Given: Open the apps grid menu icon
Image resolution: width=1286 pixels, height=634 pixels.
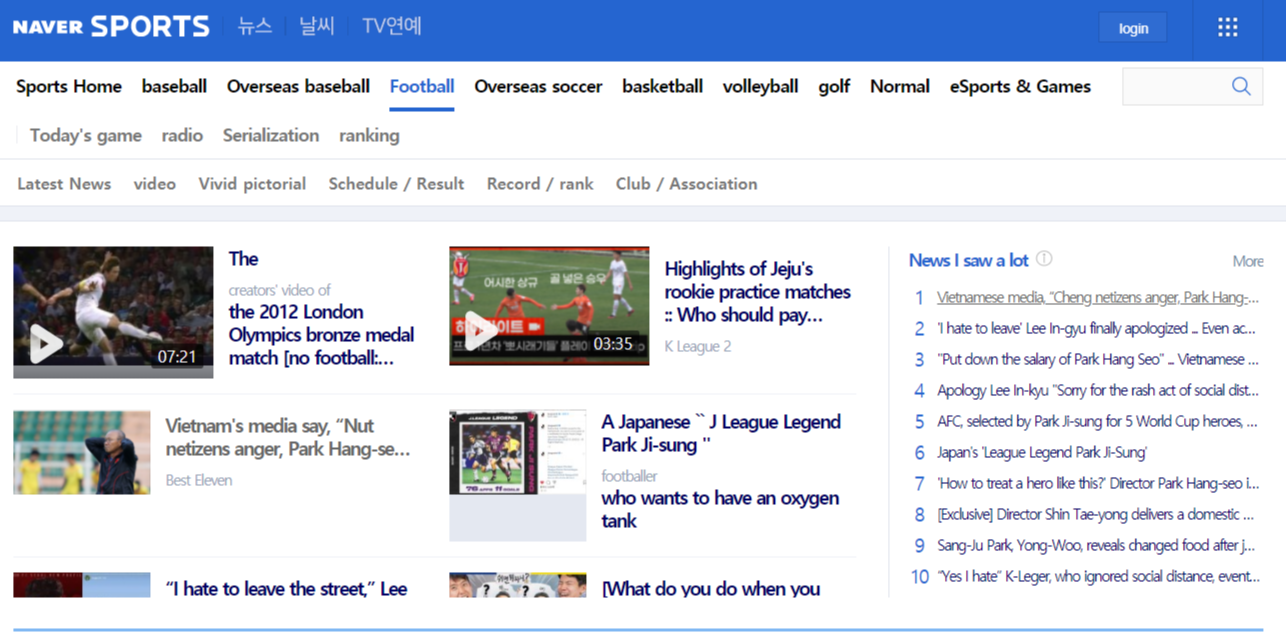Looking at the screenshot, I should [x=1228, y=28].
